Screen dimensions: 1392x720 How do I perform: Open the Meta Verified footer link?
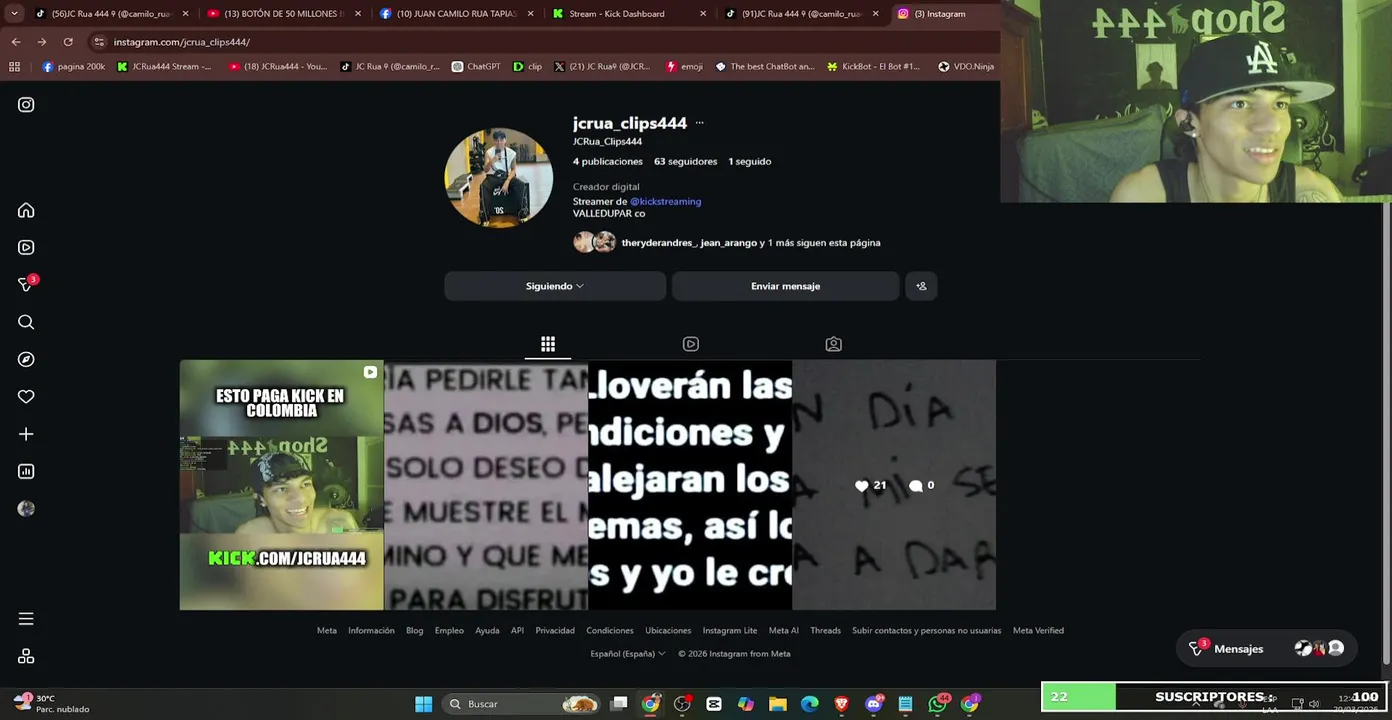[x=1038, y=631]
